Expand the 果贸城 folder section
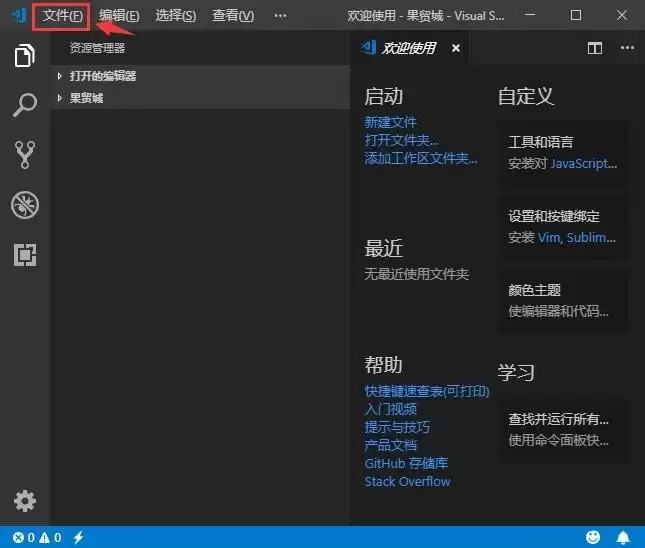 (86, 99)
